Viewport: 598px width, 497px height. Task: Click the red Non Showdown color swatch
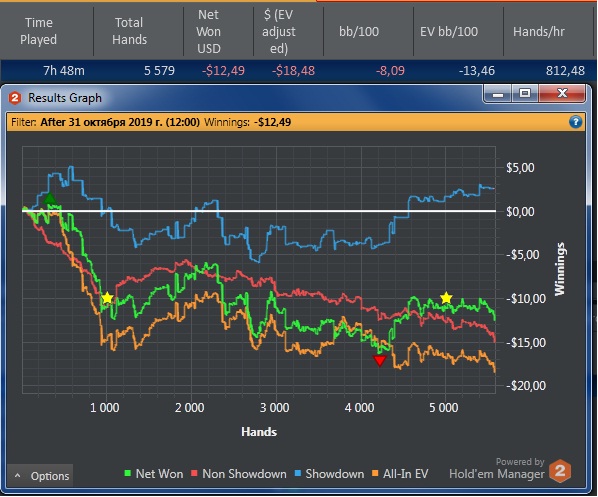pyautogui.click(x=194, y=473)
